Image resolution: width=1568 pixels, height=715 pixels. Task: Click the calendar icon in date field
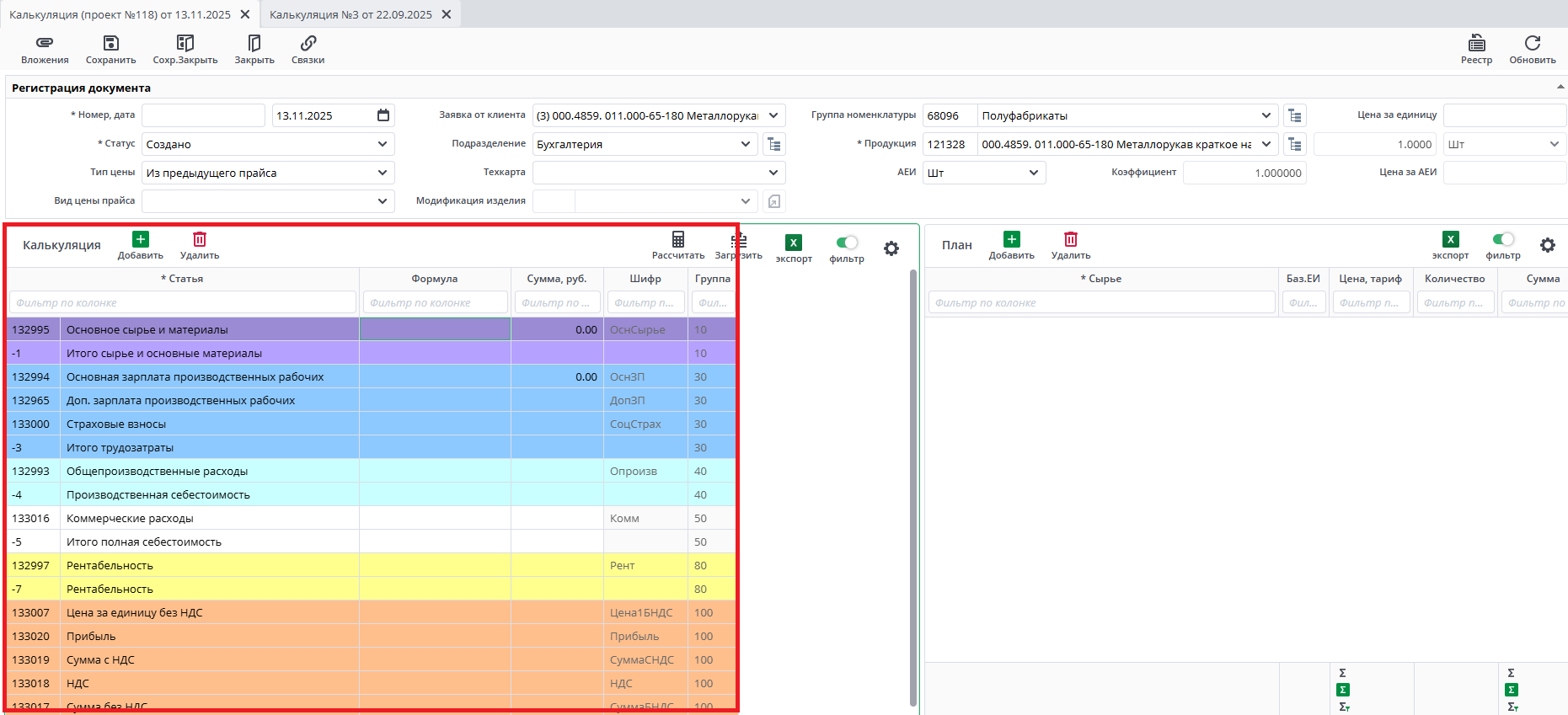click(383, 115)
